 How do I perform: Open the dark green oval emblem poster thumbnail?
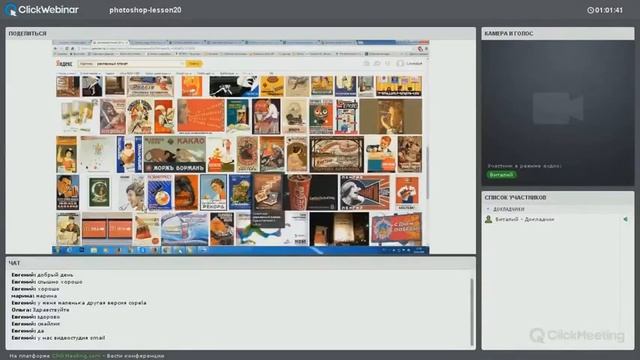[x=99, y=192]
